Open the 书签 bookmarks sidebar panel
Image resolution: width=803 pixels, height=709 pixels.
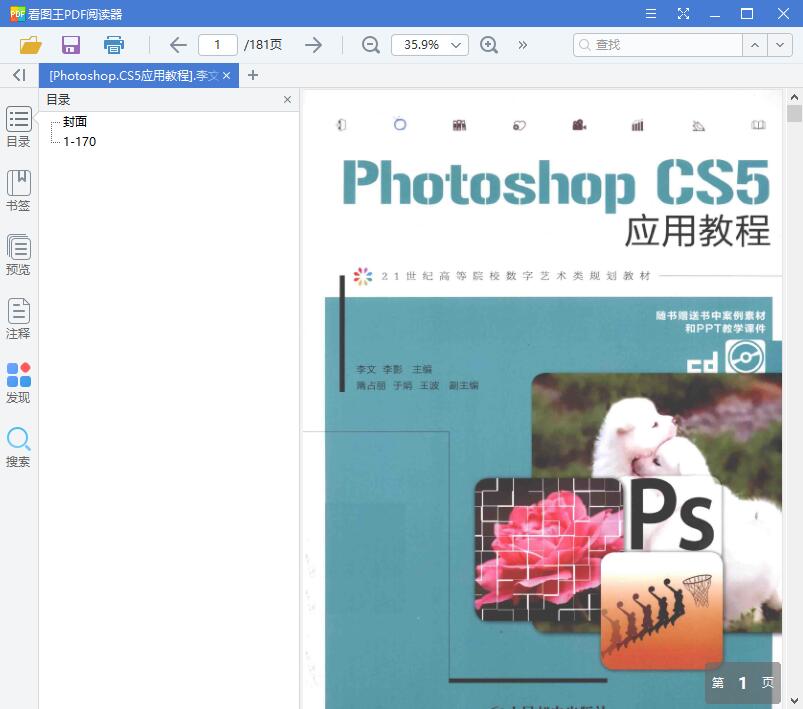[18, 191]
